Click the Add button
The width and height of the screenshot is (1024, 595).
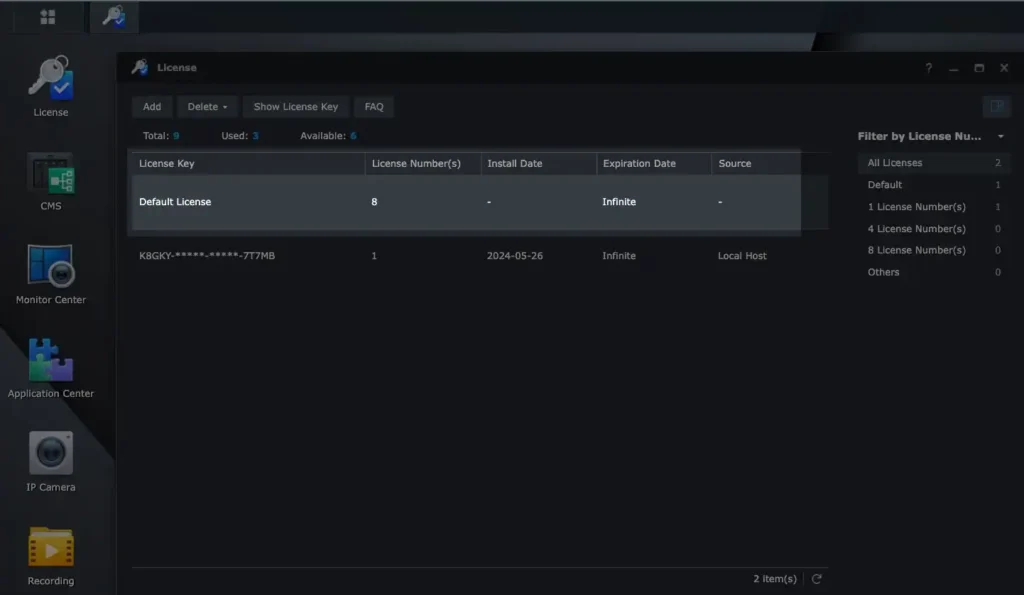[x=152, y=106]
